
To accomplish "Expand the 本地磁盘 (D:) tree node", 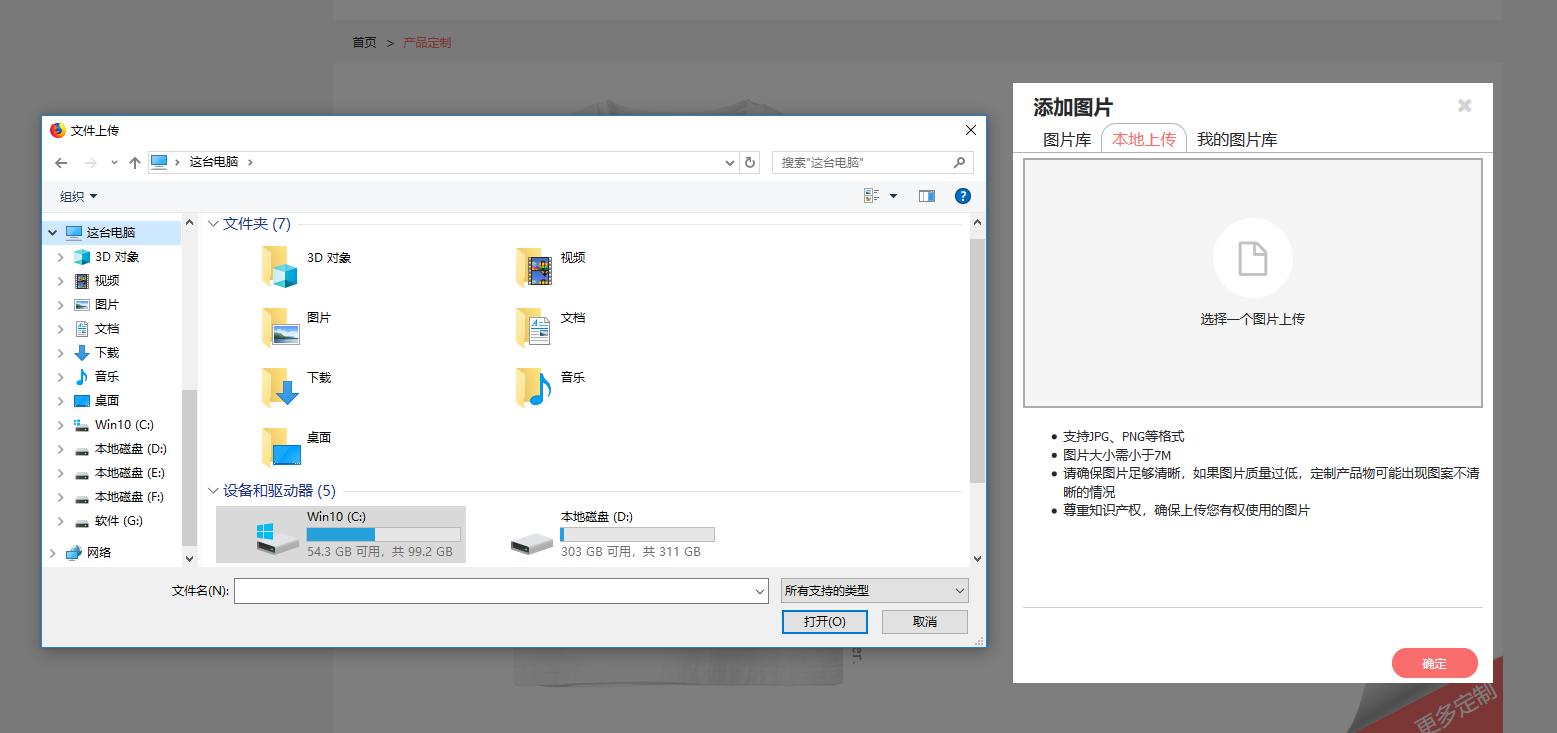I will (61, 449).
